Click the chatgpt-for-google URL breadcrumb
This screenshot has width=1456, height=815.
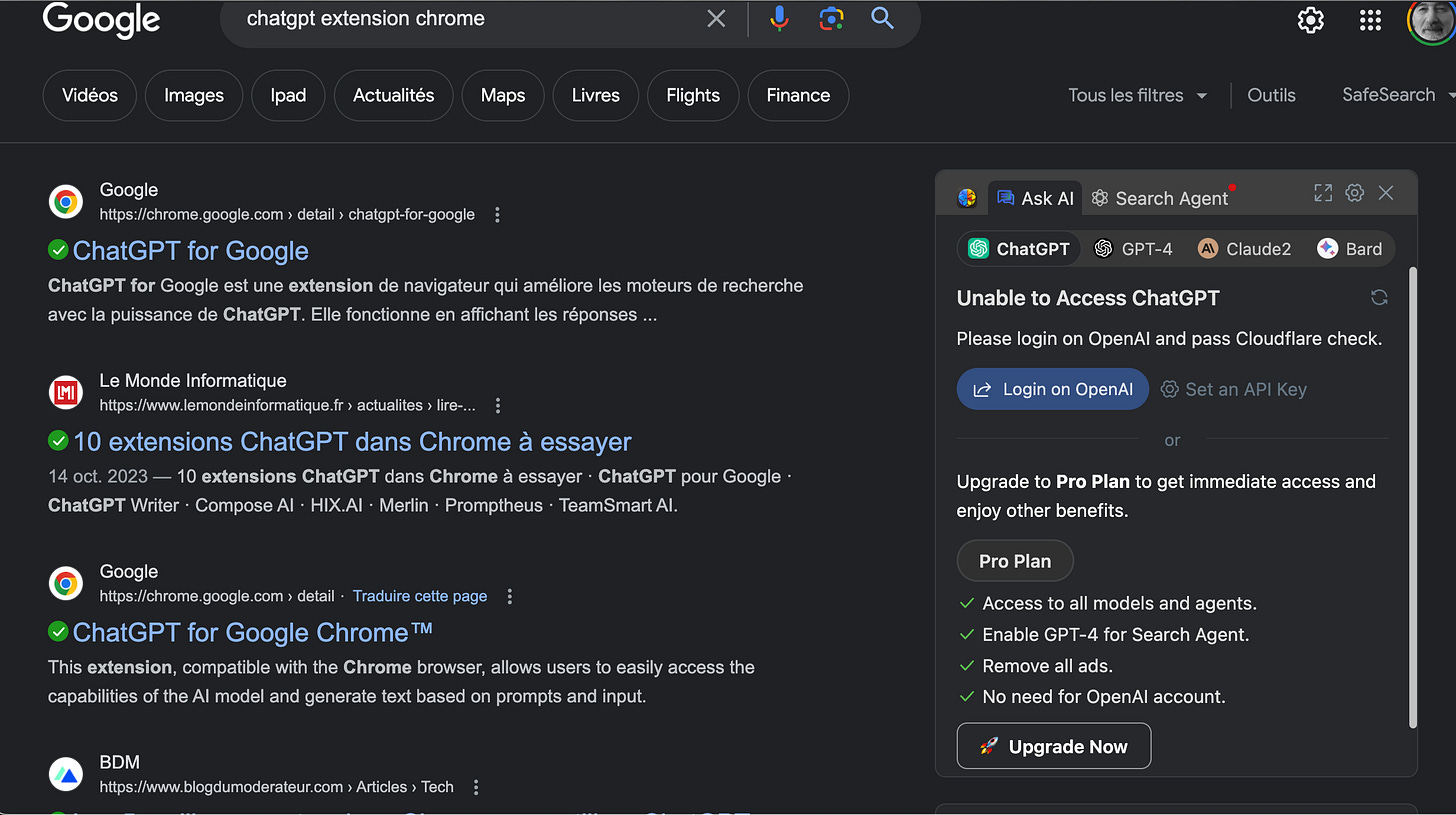coord(287,214)
